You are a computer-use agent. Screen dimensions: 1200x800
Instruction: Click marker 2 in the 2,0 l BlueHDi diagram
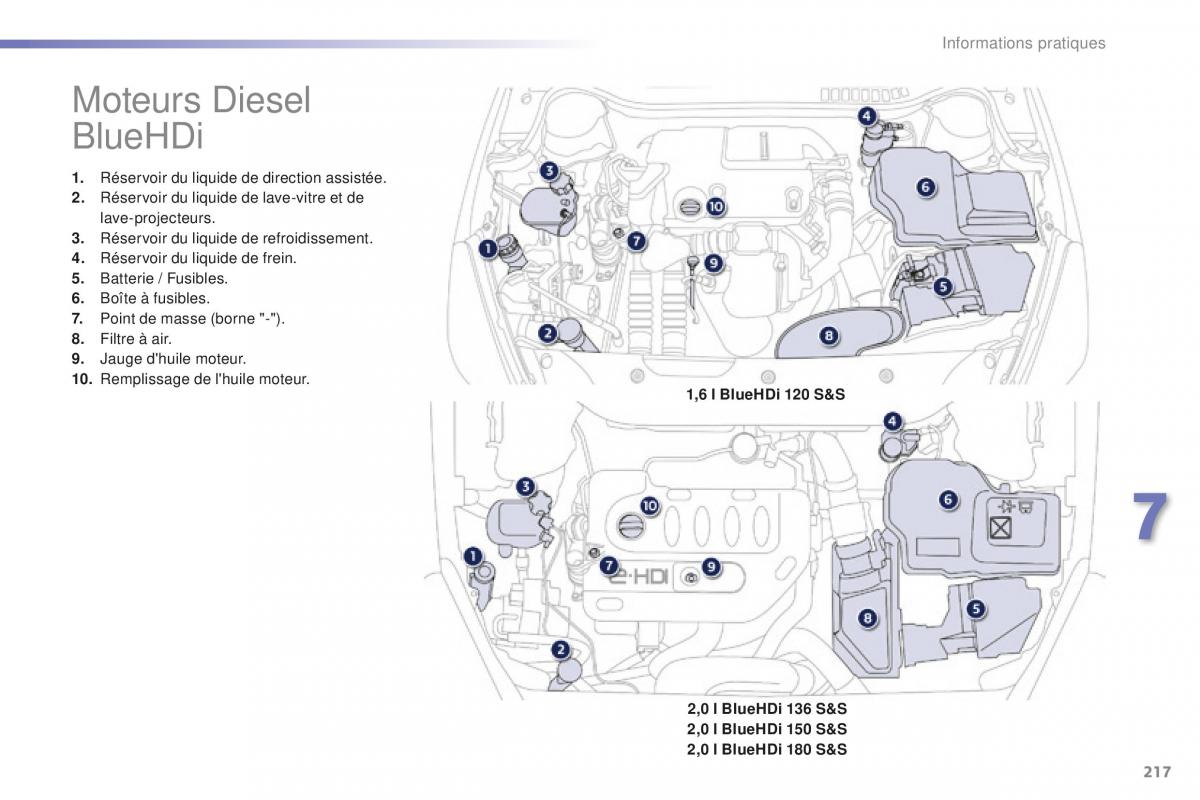coord(561,650)
